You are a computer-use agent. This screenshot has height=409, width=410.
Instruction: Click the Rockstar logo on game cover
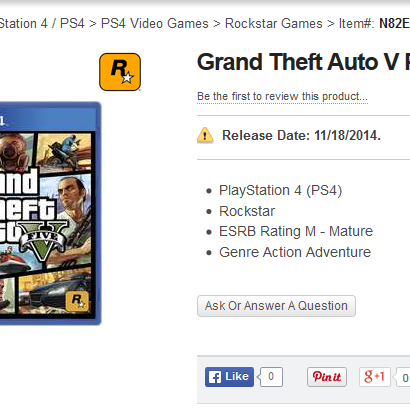(x=77, y=301)
